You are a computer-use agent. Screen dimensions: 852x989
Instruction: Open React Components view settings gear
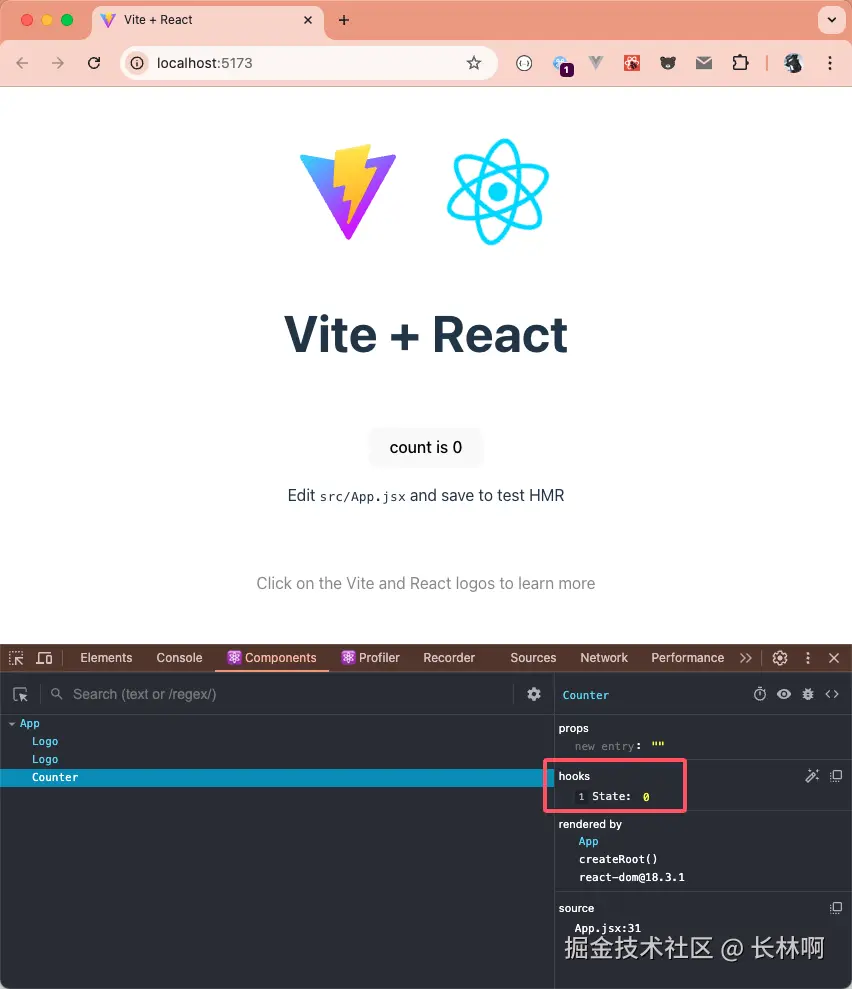pos(534,694)
